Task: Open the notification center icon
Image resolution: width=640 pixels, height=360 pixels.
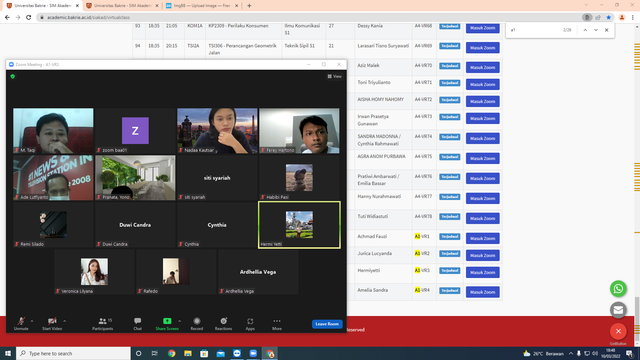Action: 630,353
